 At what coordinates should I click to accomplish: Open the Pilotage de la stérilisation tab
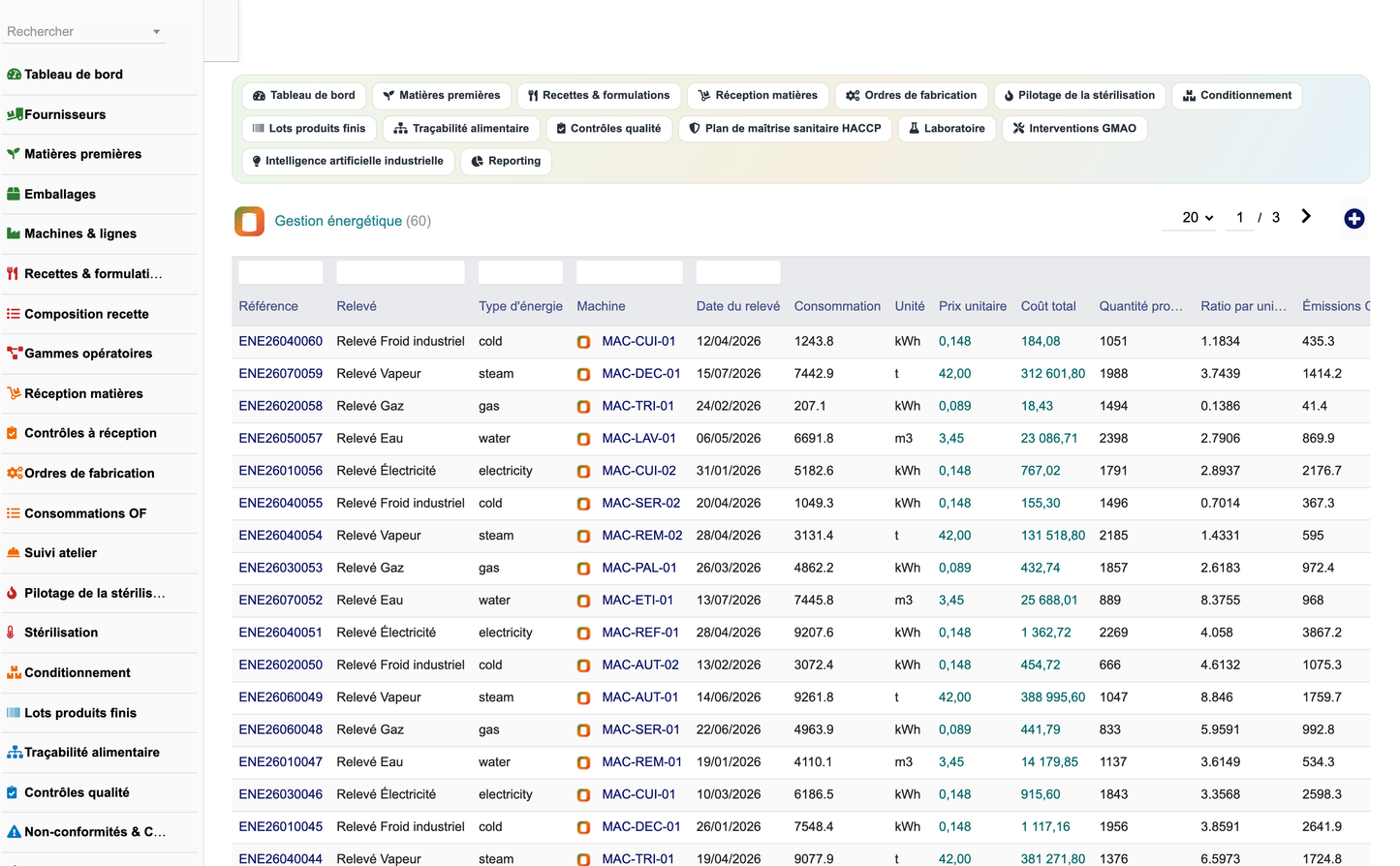pos(1079,95)
